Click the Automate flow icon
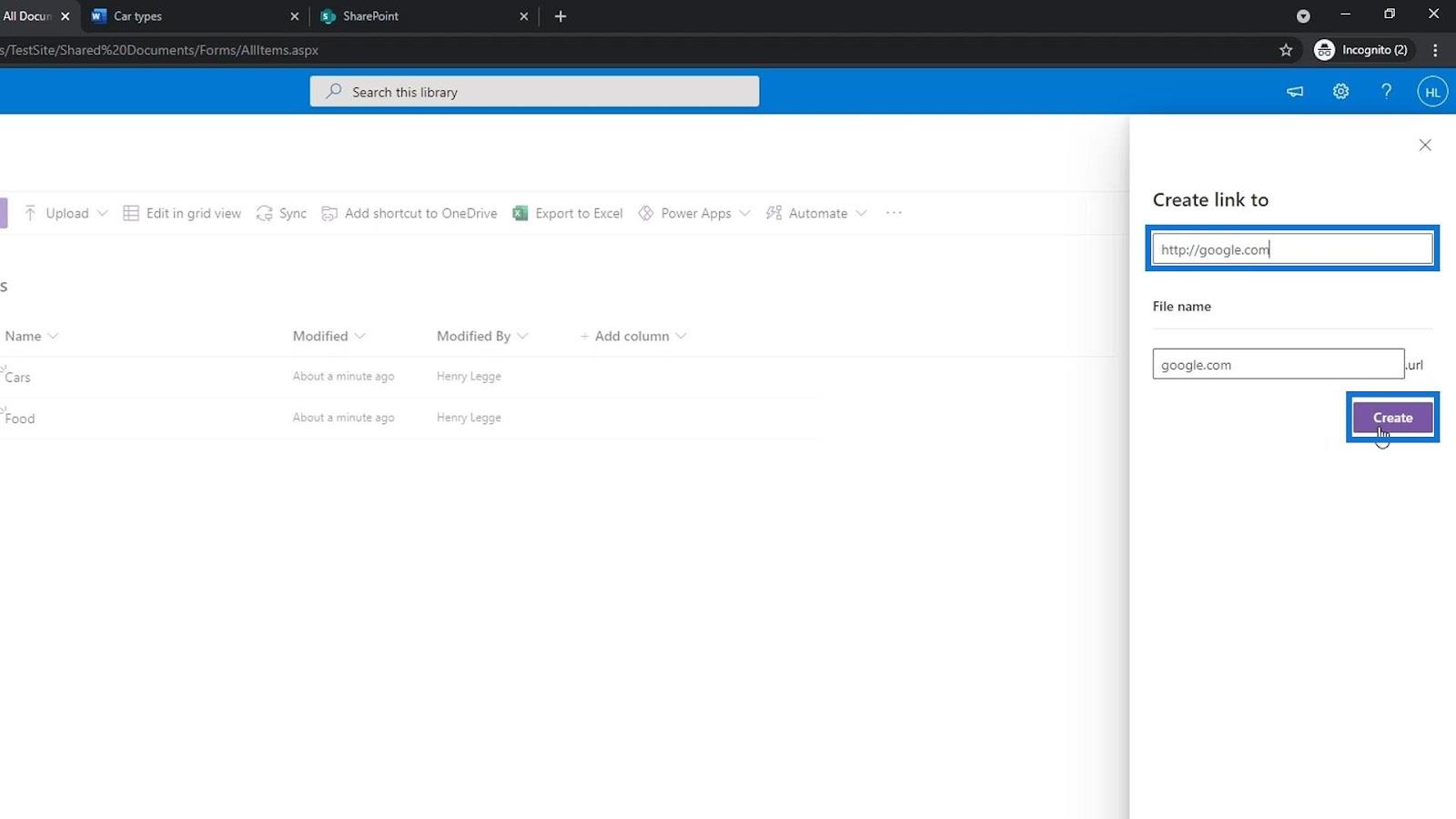The height and width of the screenshot is (819, 1456). click(773, 213)
